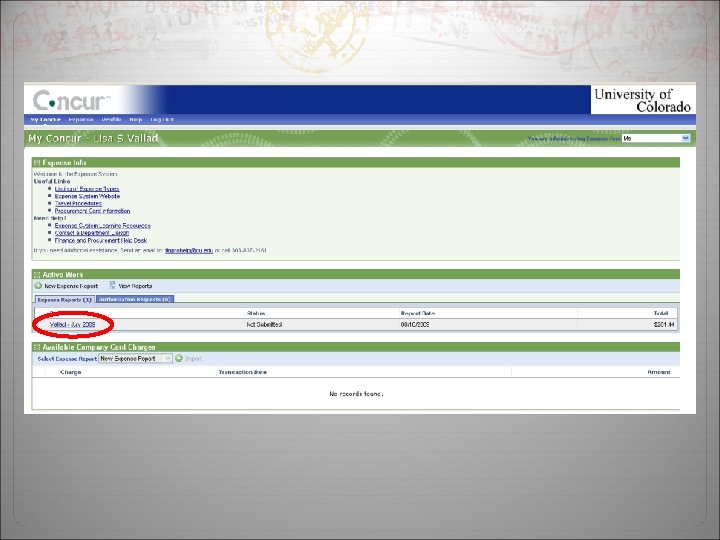
Task: Collapse Available Company Card Charges section
Action: pos(37,347)
